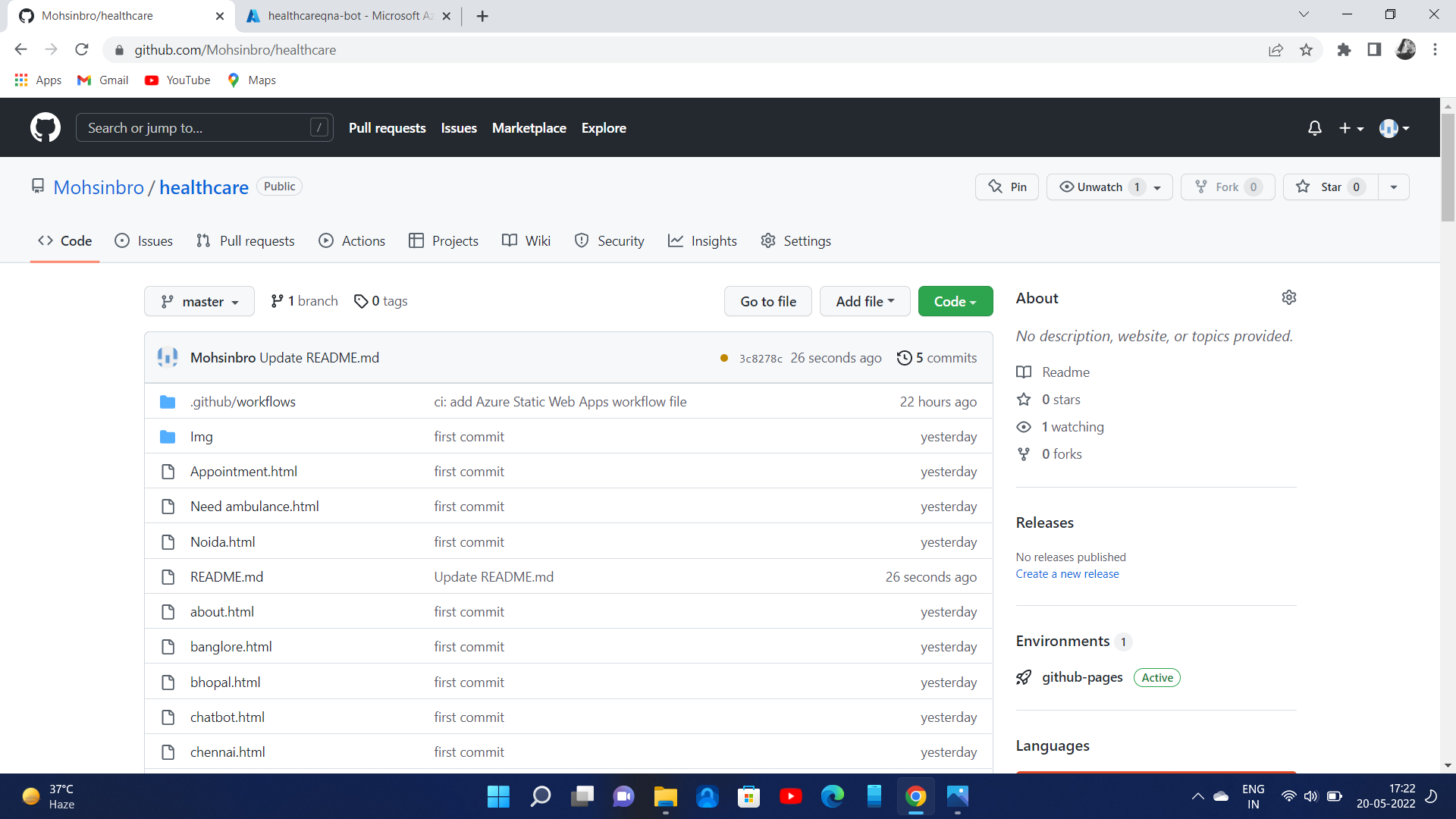This screenshot has width=1456, height=819.
Task: Open the notifications bell
Action: [x=1315, y=128]
